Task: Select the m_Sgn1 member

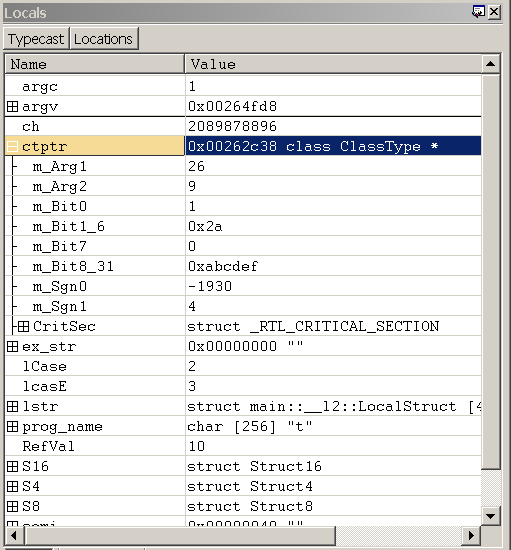Action: pyautogui.click(x=60, y=307)
